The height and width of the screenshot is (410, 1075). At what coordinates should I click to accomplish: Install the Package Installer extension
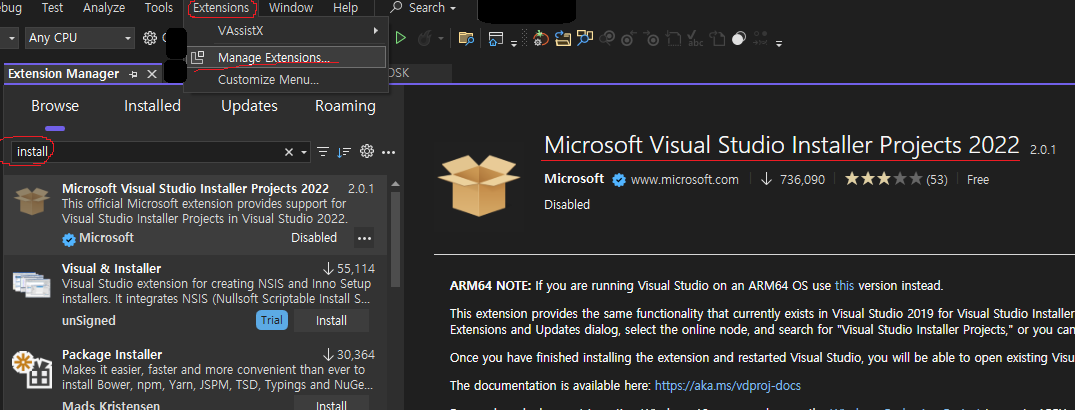coord(331,403)
